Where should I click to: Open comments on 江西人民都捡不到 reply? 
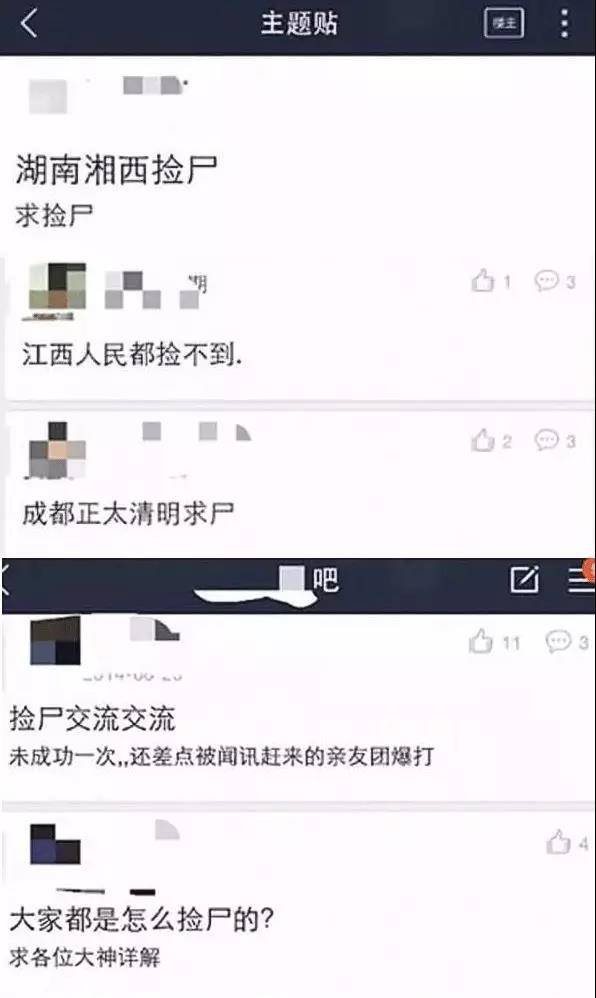(x=546, y=281)
